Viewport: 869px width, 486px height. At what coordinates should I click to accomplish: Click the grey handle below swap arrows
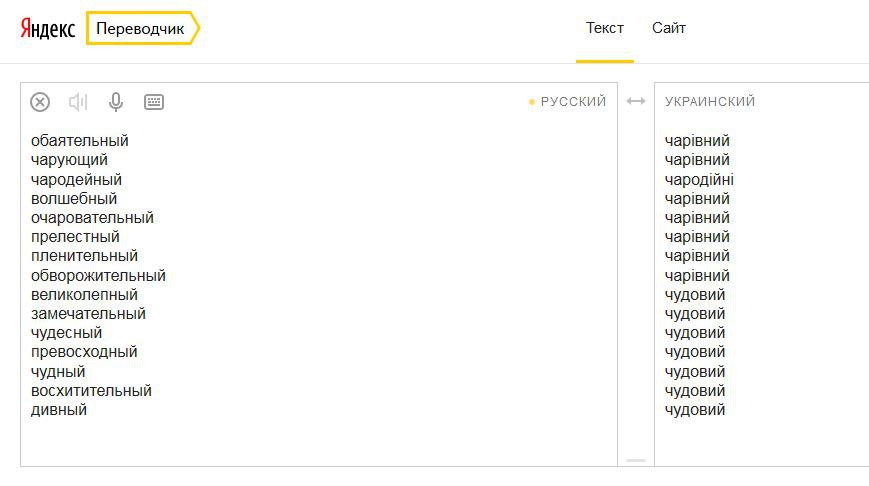click(x=636, y=460)
